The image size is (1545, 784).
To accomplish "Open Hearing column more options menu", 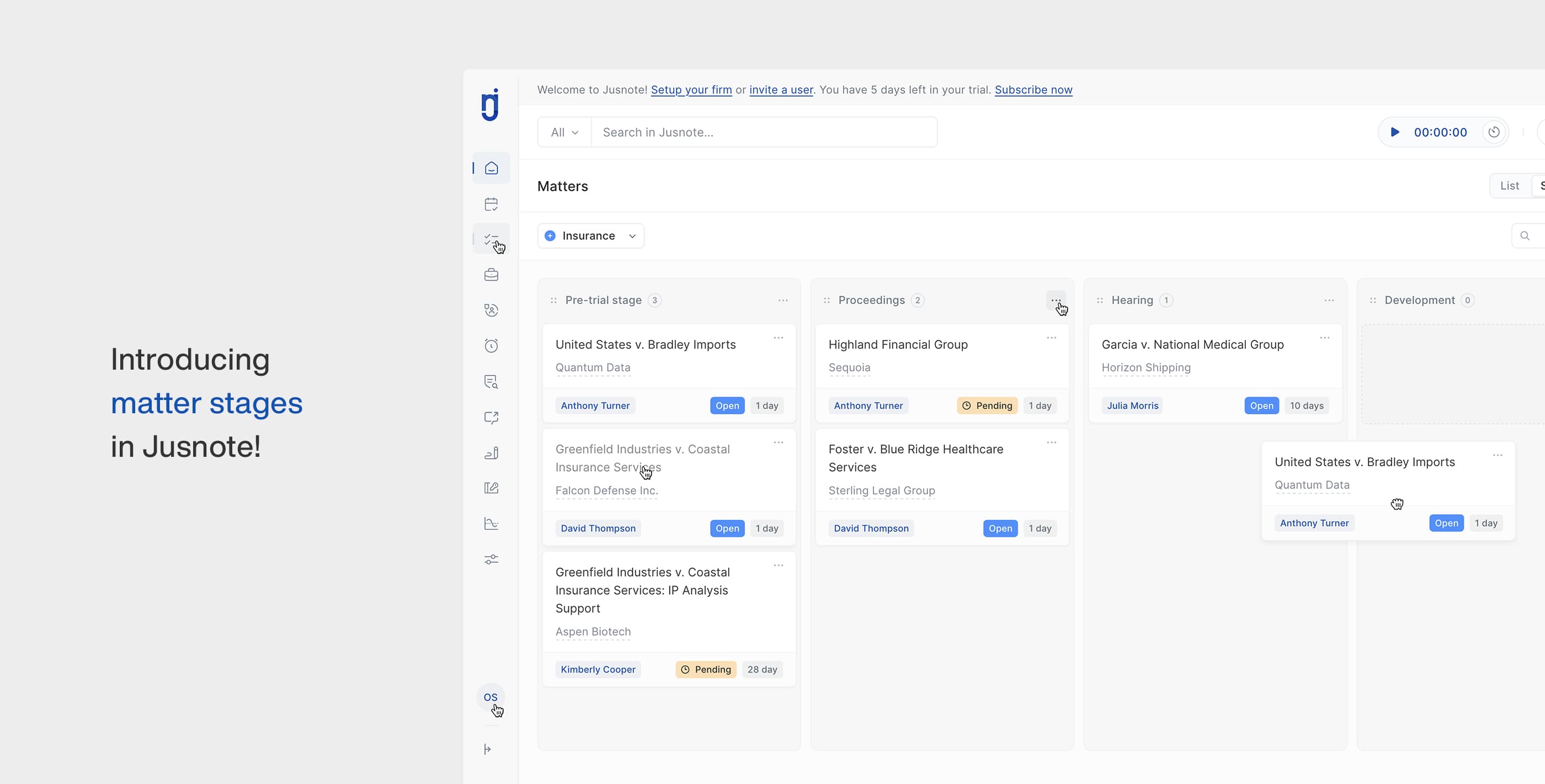I will [1329, 301].
